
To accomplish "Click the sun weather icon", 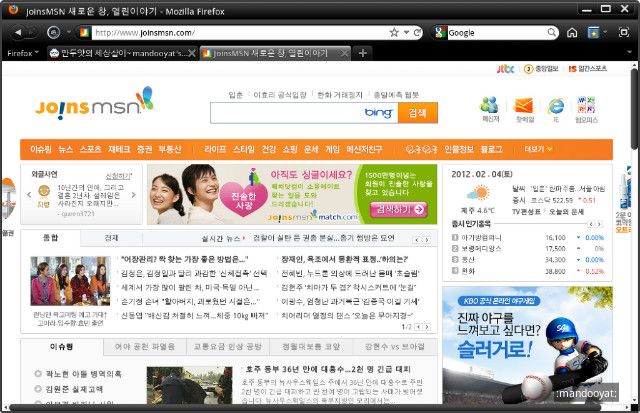I will [x=478, y=193].
